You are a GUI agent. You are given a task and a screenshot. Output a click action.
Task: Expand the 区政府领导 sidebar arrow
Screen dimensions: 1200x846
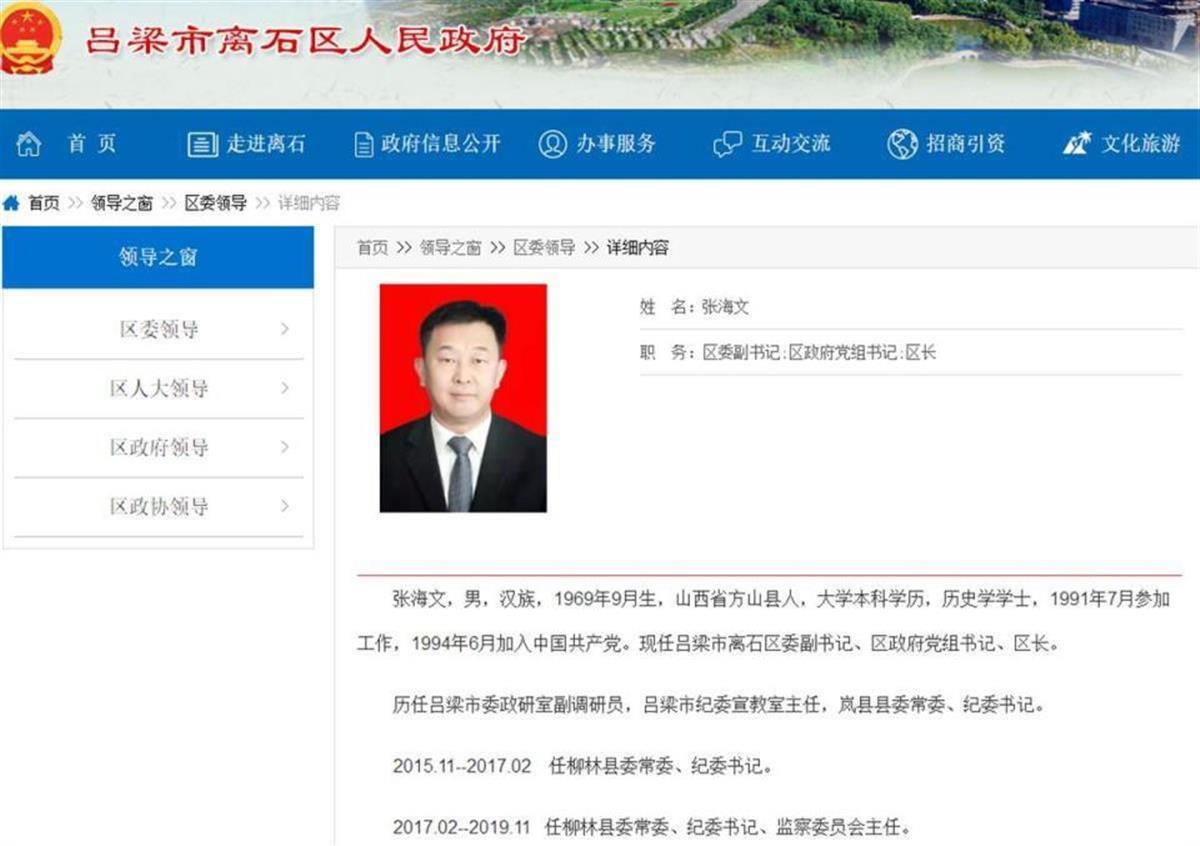[285, 447]
